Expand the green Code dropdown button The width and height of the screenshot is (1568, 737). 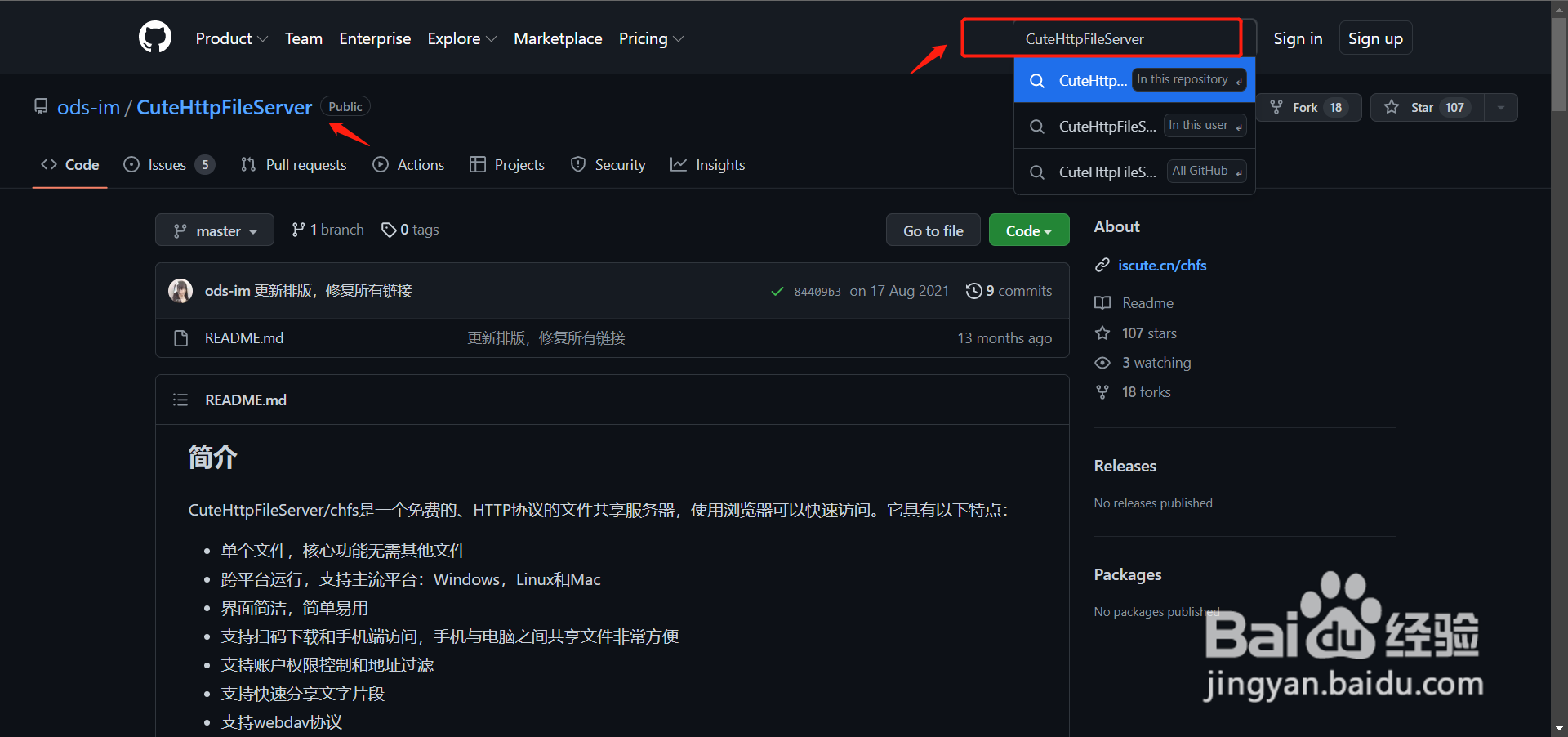click(1029, 230)
